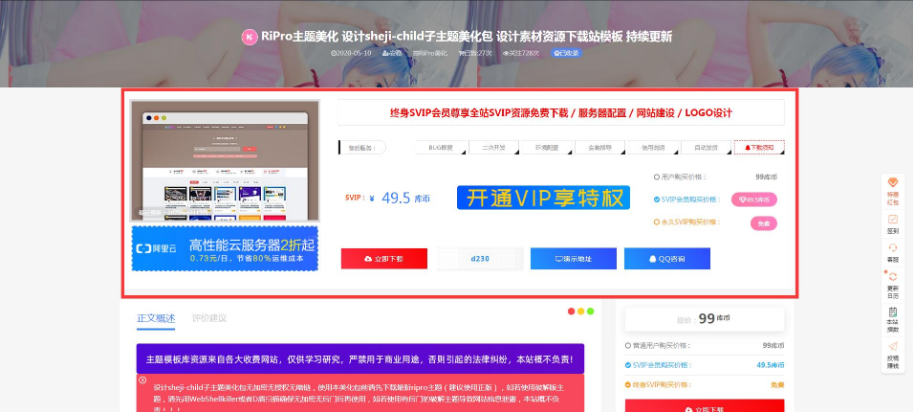Viewport: 913px width, 412px height.
Task: Click the fifth after-sale service tag
Action: [653, 148]
